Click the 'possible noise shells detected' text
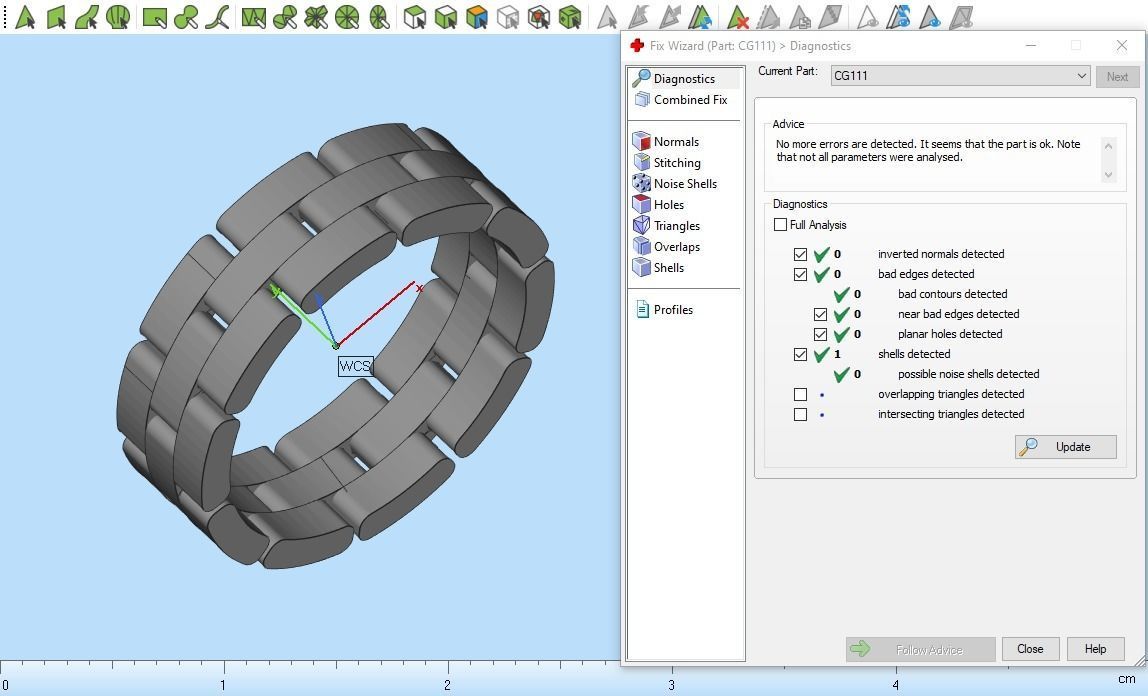1148x696 pixels. click(969, 374)
